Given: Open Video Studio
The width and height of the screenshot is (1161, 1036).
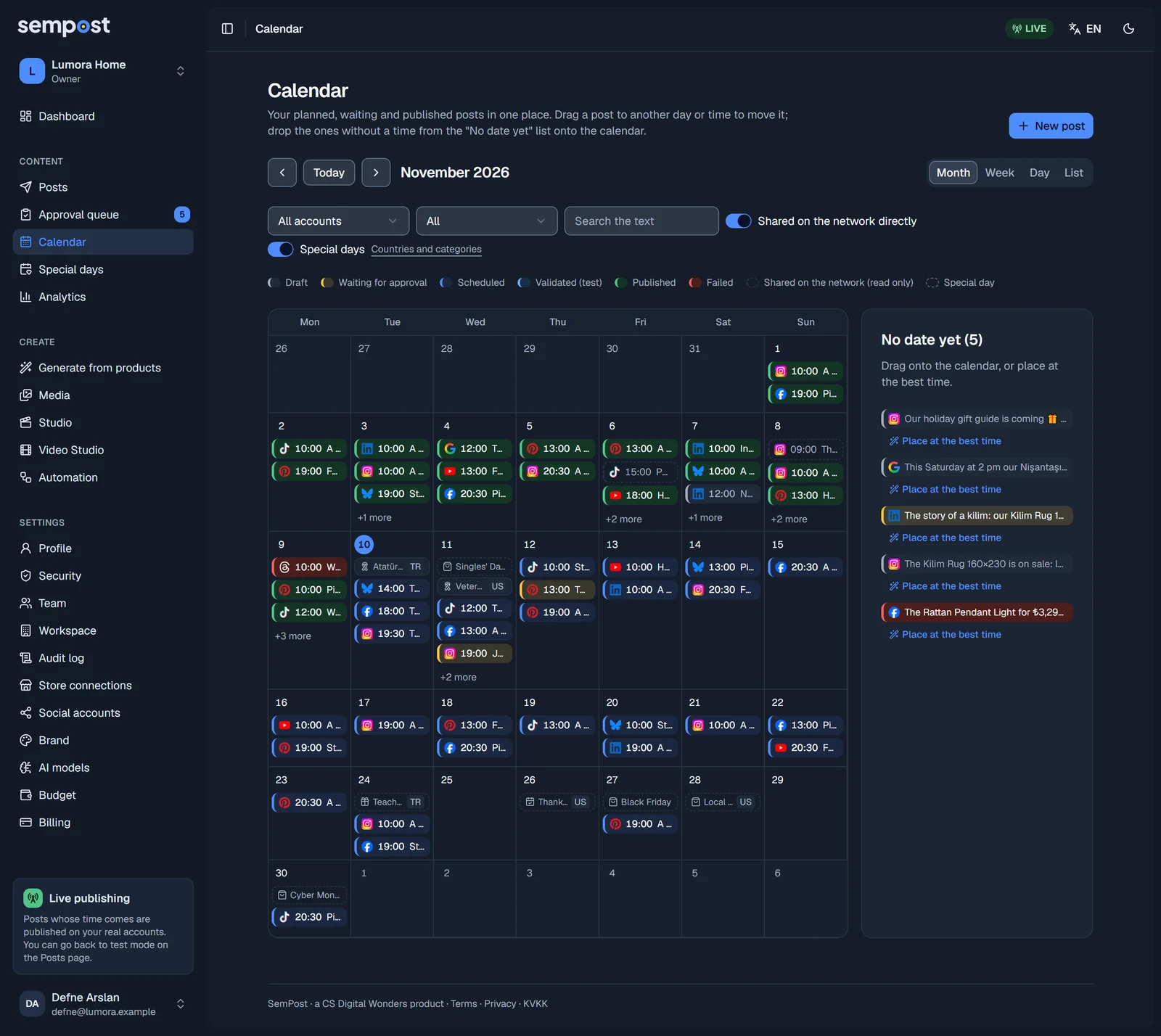Looking at the screenshot, I should 103,450.
